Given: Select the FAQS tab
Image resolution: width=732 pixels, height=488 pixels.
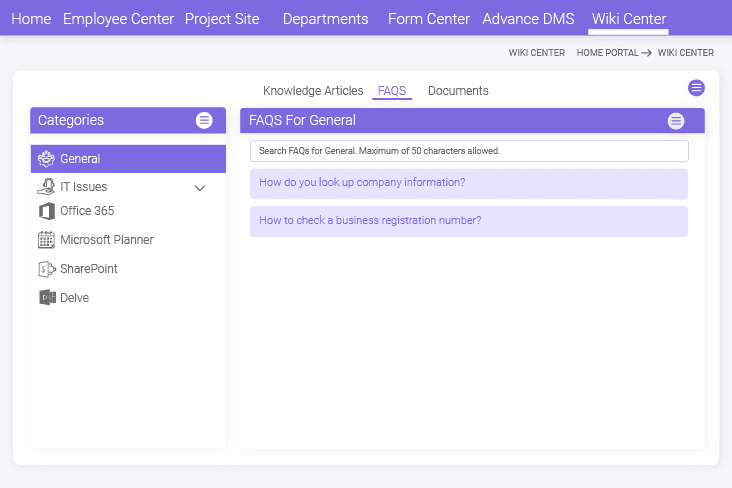Looking at the screenshot, I should (x=392, y=91).
